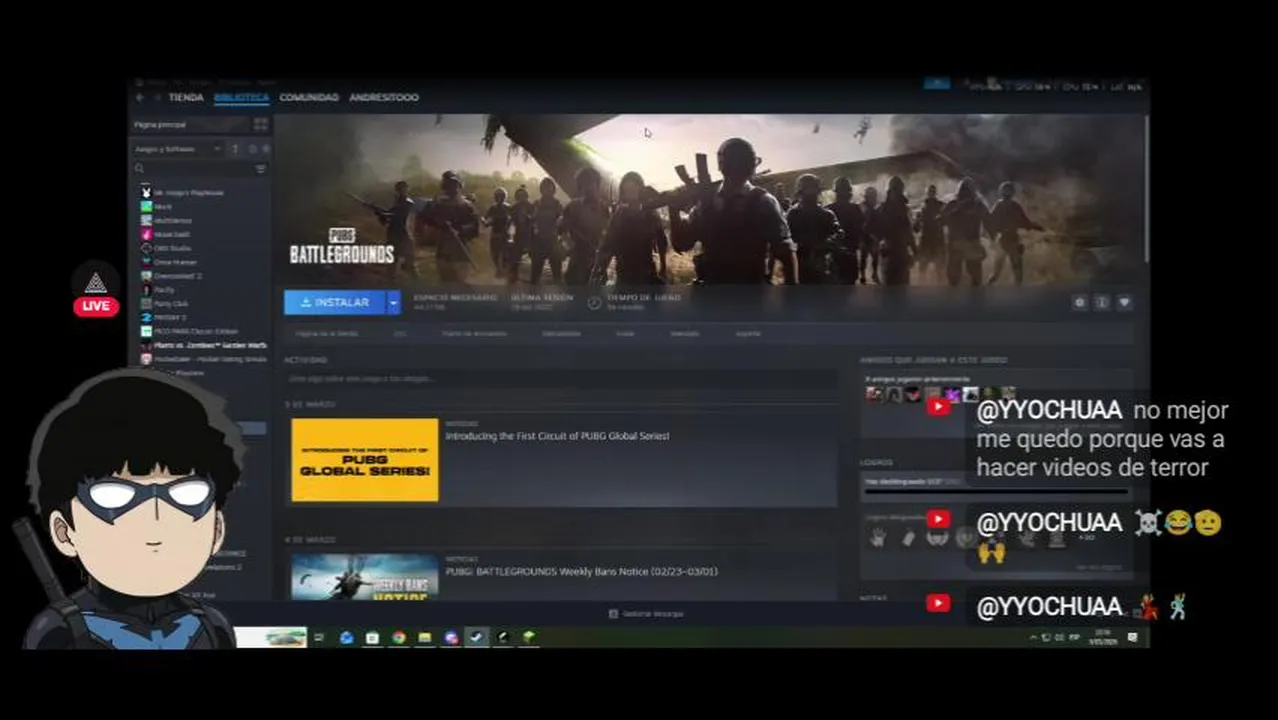Viewport: 1278px width, 720px height.
Task: Click the Windows taskbar search box
Action: click(270, 637)
